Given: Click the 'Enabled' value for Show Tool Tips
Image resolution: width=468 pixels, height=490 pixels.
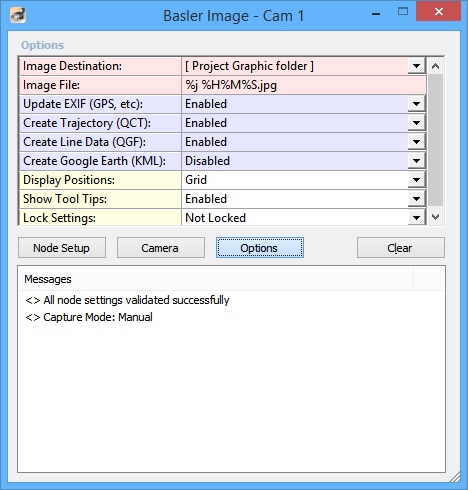Looking at the screenshot, I should click(206, 199).
